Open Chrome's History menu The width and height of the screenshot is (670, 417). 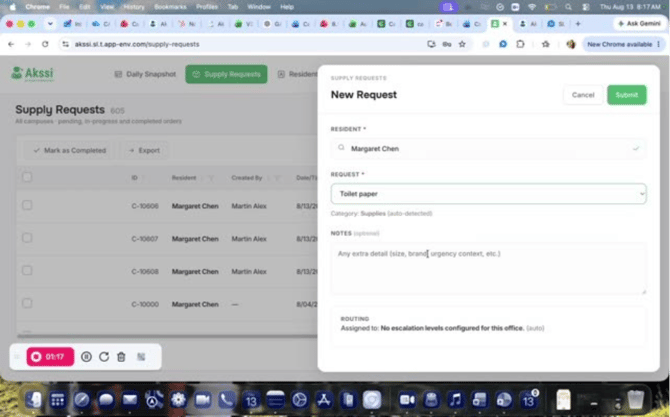134,7
